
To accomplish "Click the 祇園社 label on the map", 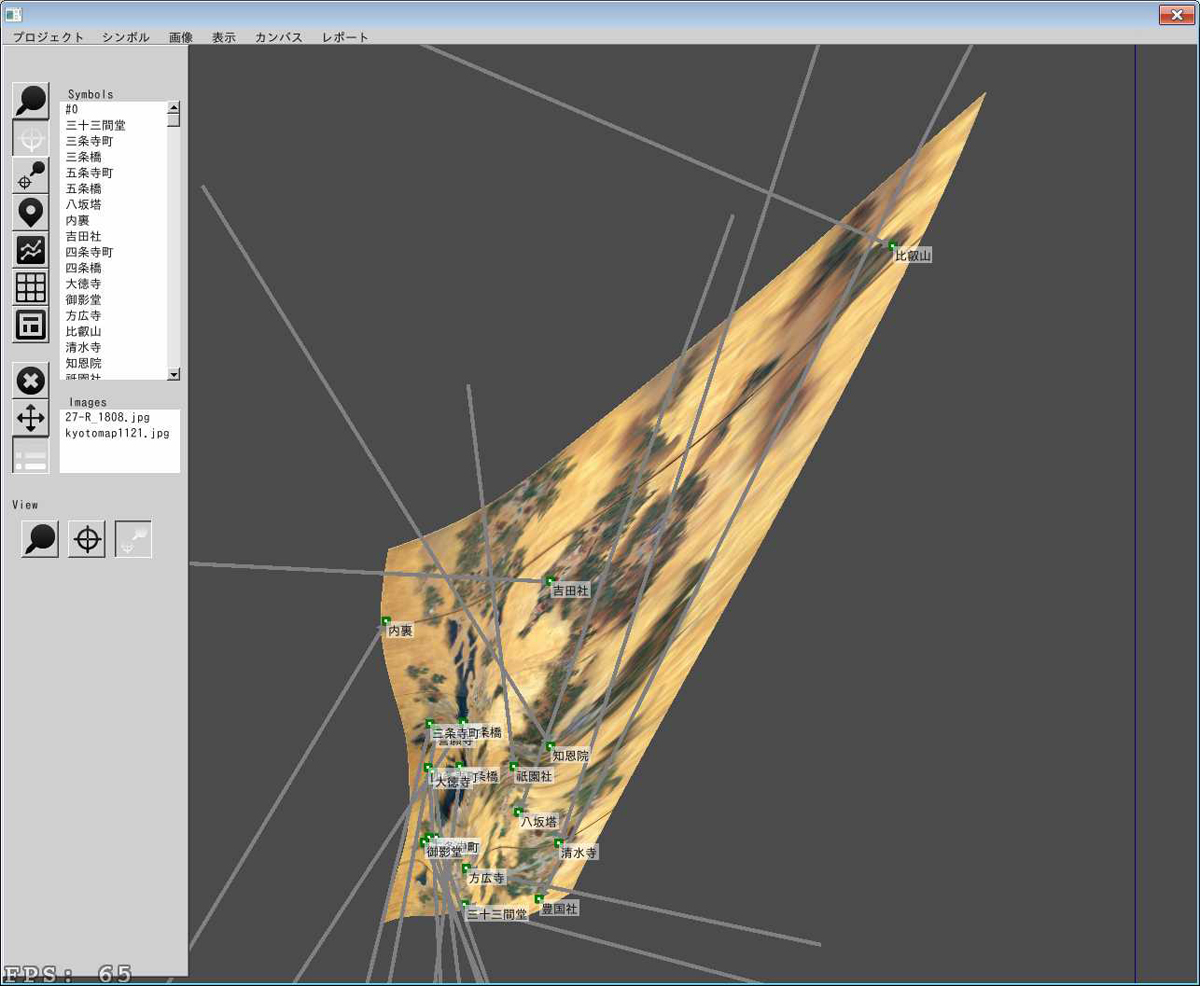I will 533,776.
